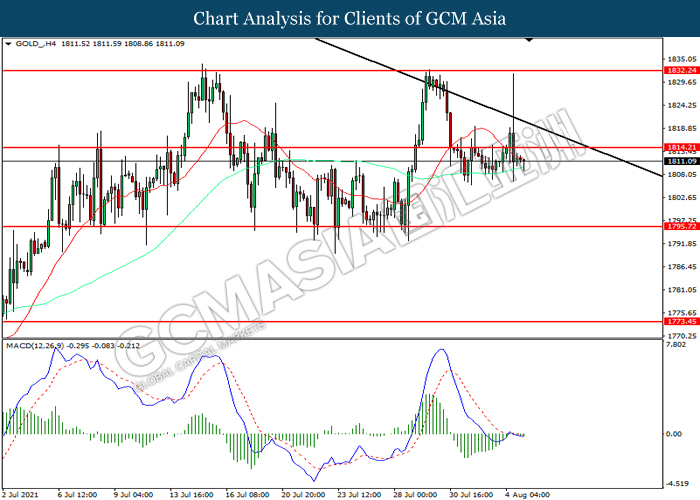The width and height of the screenshot is (700, 500).
Task: Click the 4 Aug 04:00 time label
Action: point(527,495)
